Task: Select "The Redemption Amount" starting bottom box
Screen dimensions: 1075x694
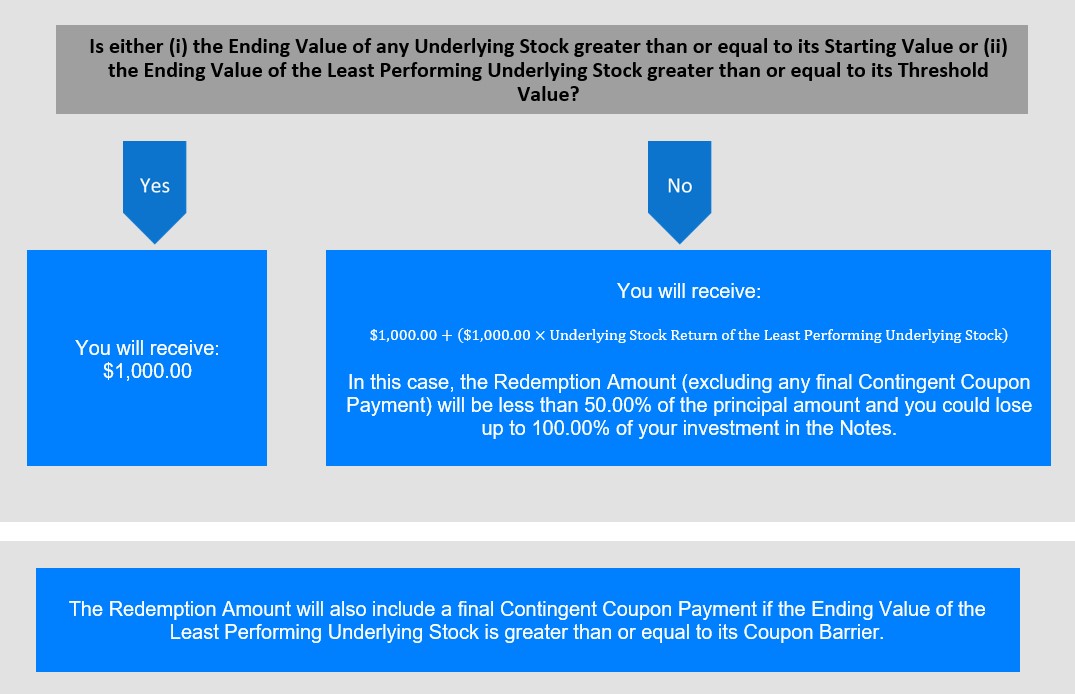Action: [x=180, y=609]
